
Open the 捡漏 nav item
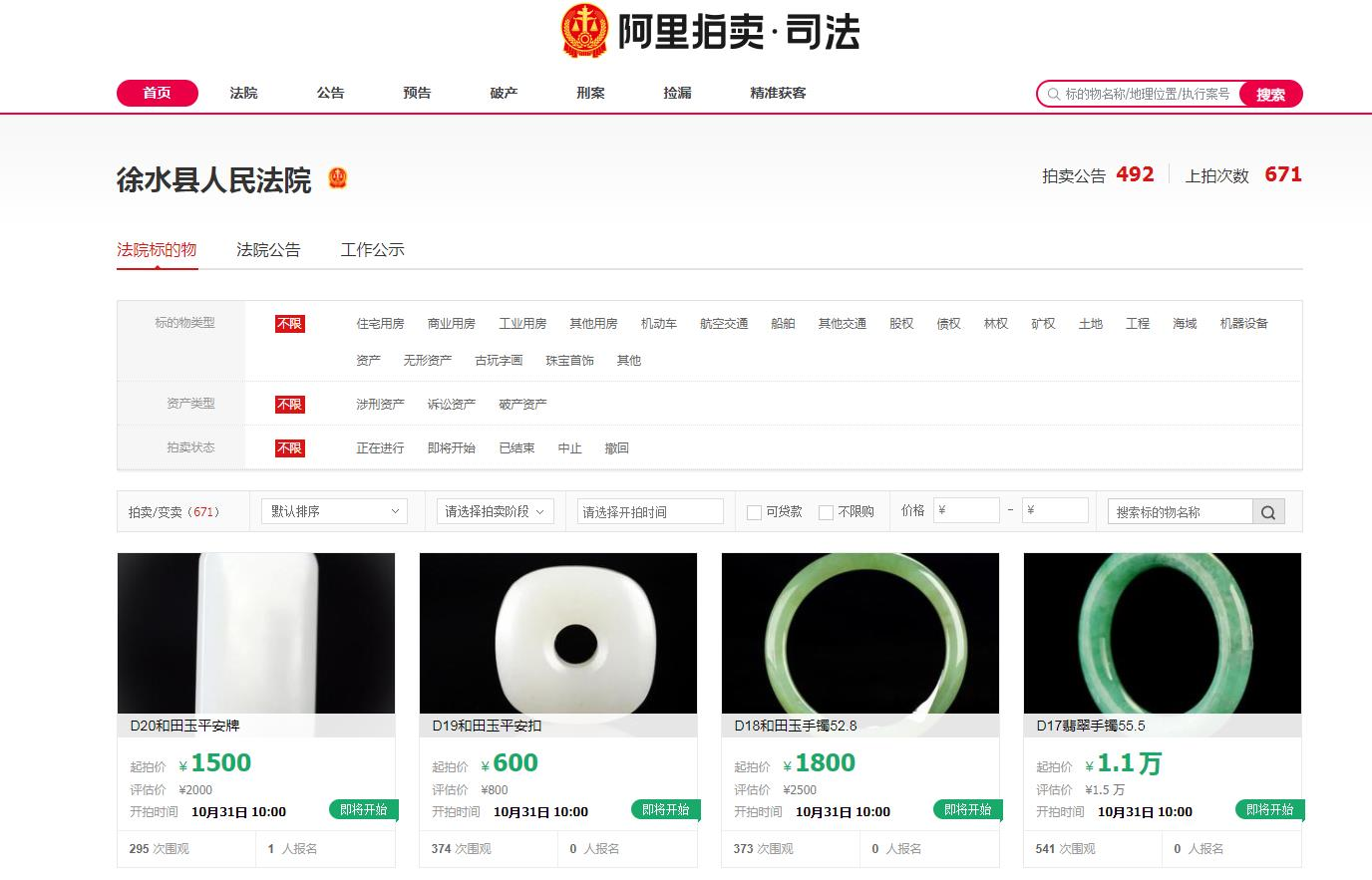[x=677, y=93]
